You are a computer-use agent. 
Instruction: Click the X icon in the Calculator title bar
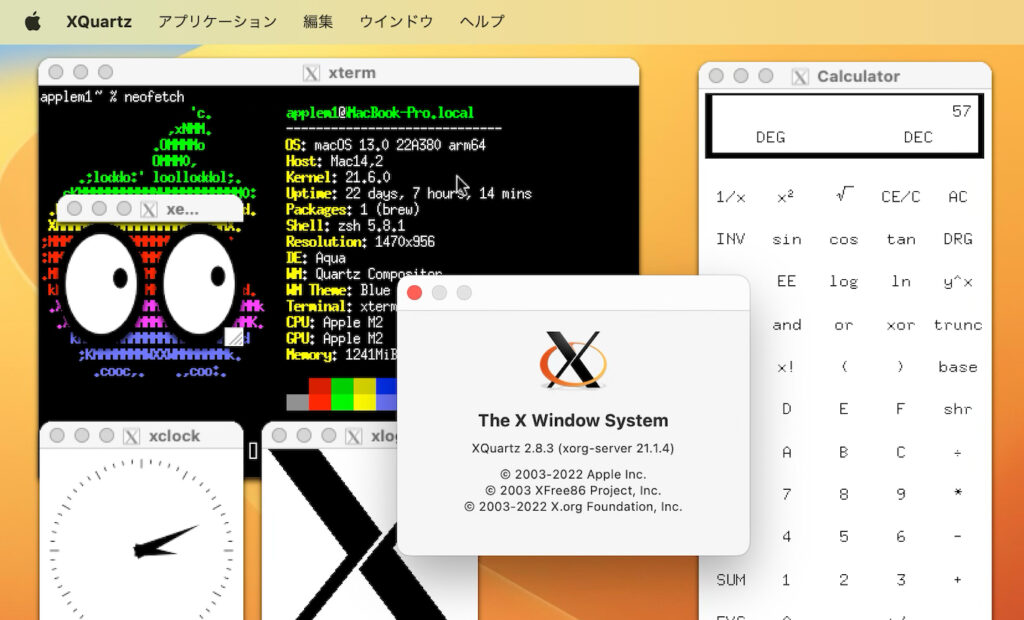tap(800, 76)
